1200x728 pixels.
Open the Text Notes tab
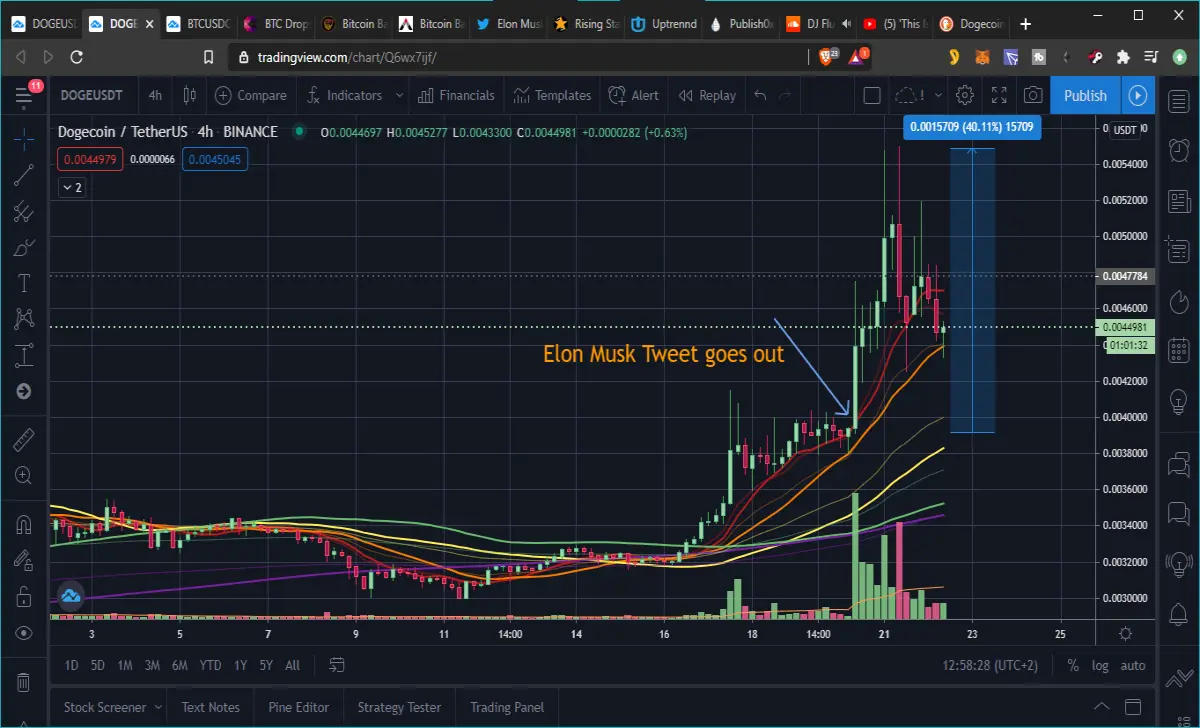coord(211,707)
